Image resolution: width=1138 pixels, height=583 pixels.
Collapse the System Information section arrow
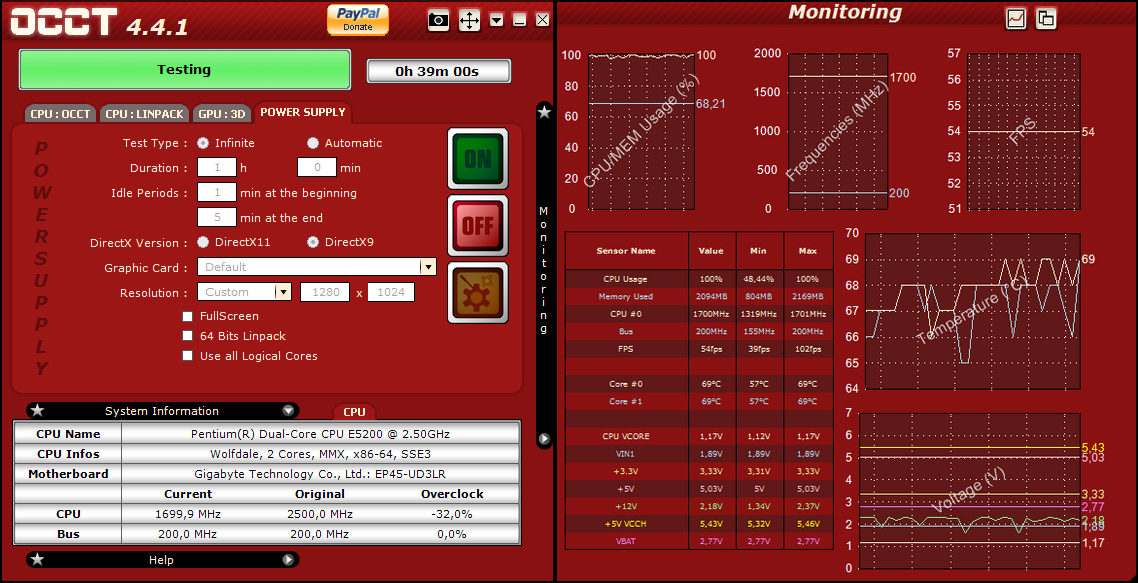click(x=288, y=410)
